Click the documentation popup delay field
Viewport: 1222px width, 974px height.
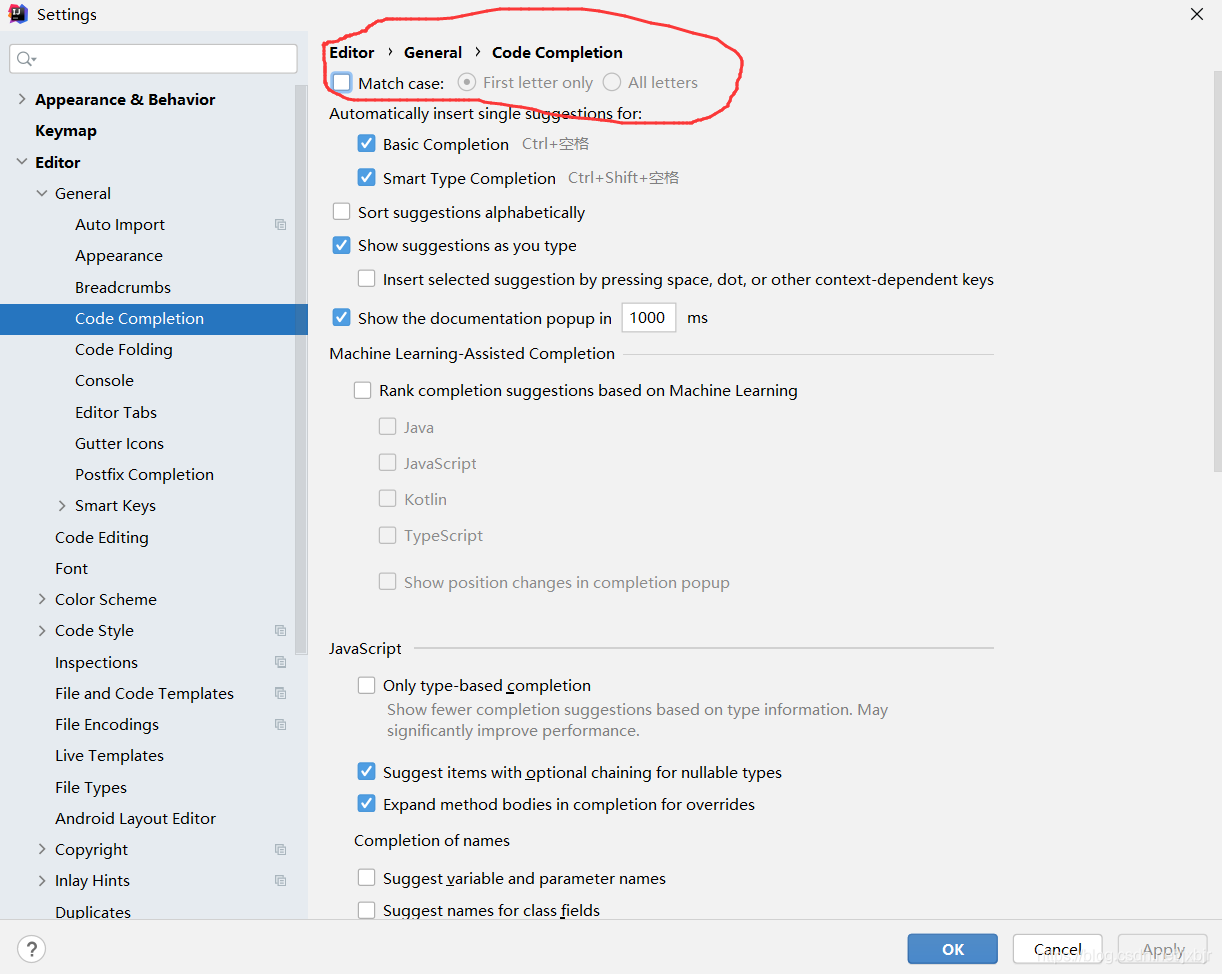649,318
